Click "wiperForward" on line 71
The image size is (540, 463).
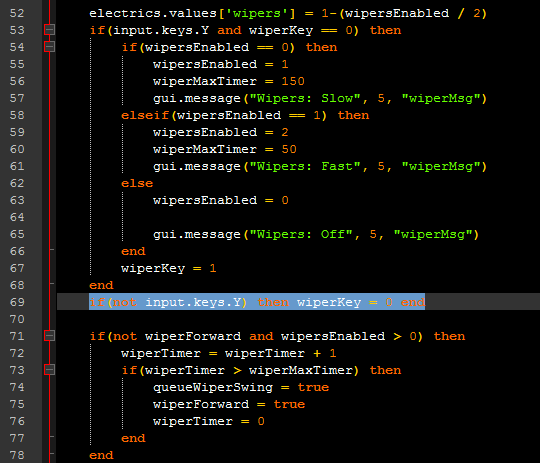tap(193, 336)
